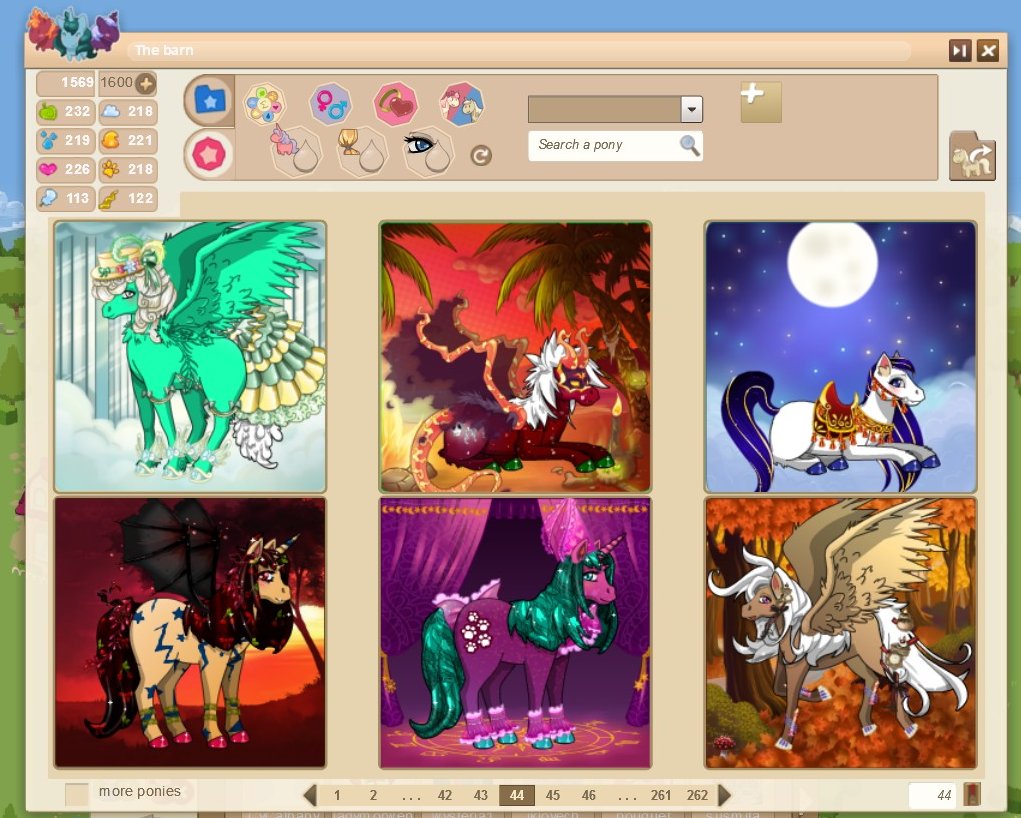Go to next page arrow
This screenshot has width=1021, height=818.
coord(724,795)
